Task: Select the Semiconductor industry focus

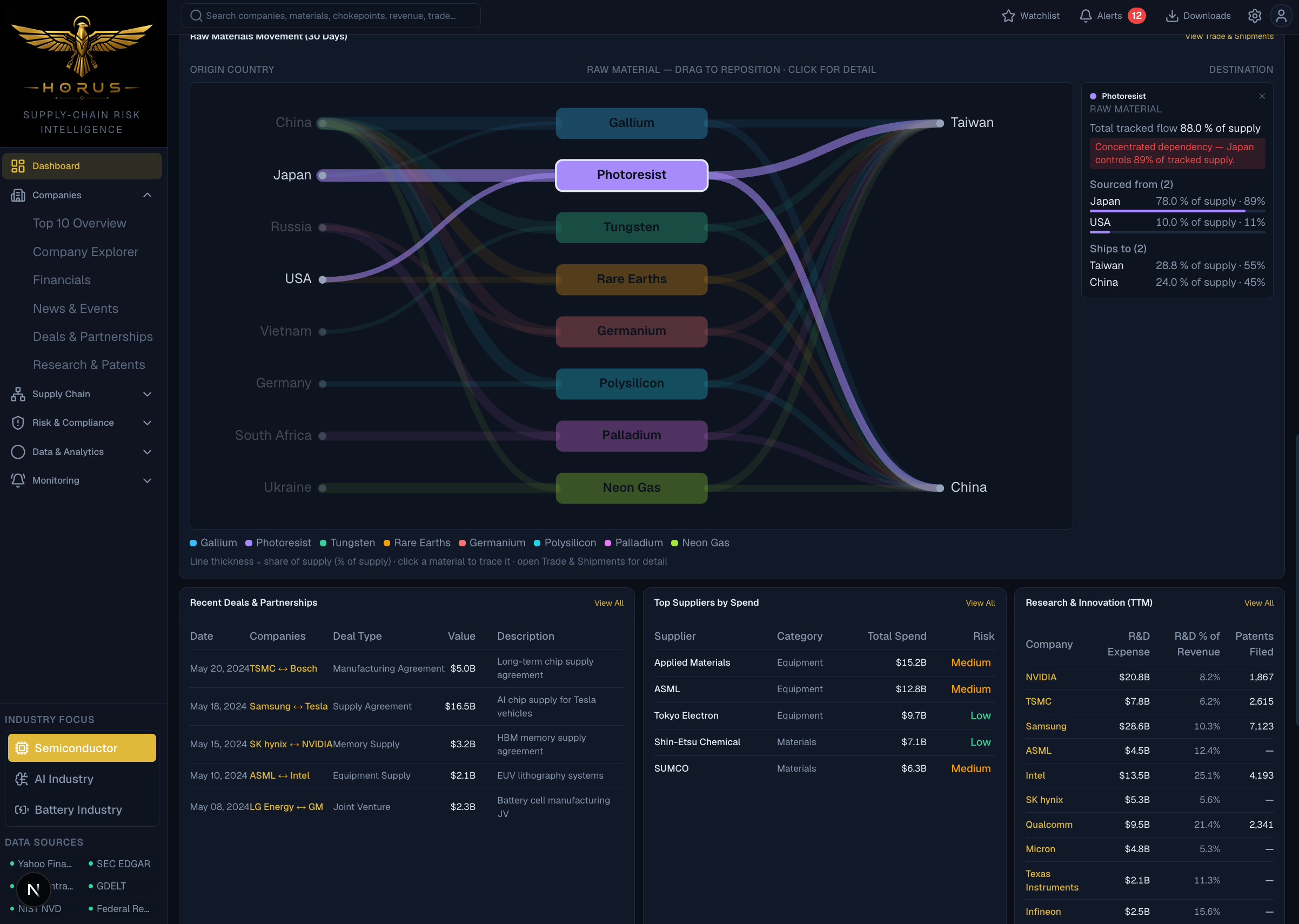Action: (x=82, y=748)
